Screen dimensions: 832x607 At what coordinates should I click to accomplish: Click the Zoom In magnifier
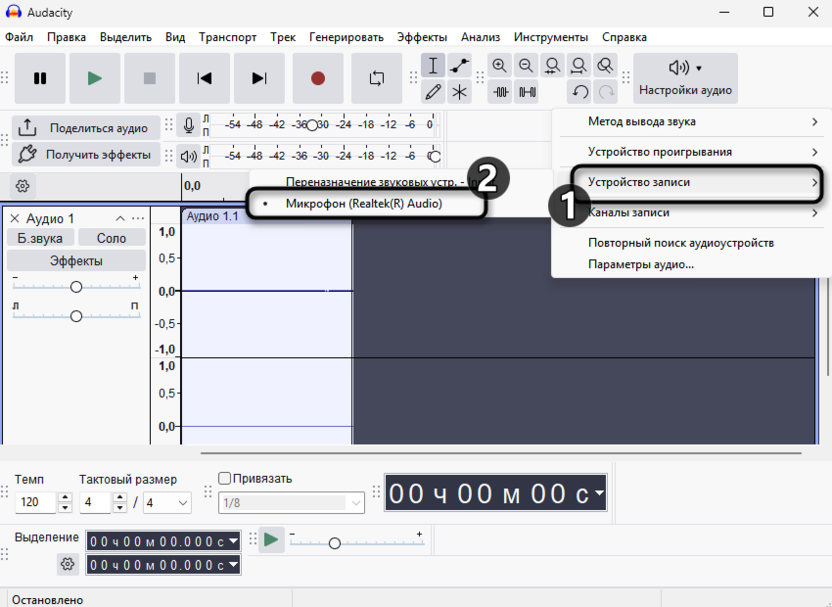[500, 66]
